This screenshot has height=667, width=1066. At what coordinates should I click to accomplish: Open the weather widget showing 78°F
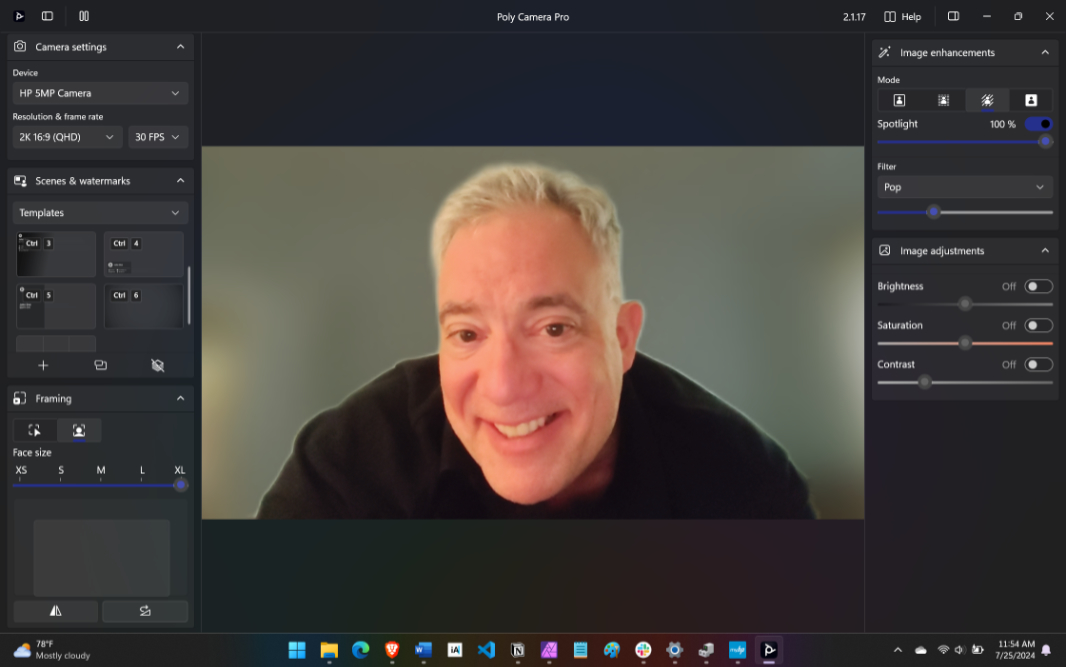tap(52, 650)
